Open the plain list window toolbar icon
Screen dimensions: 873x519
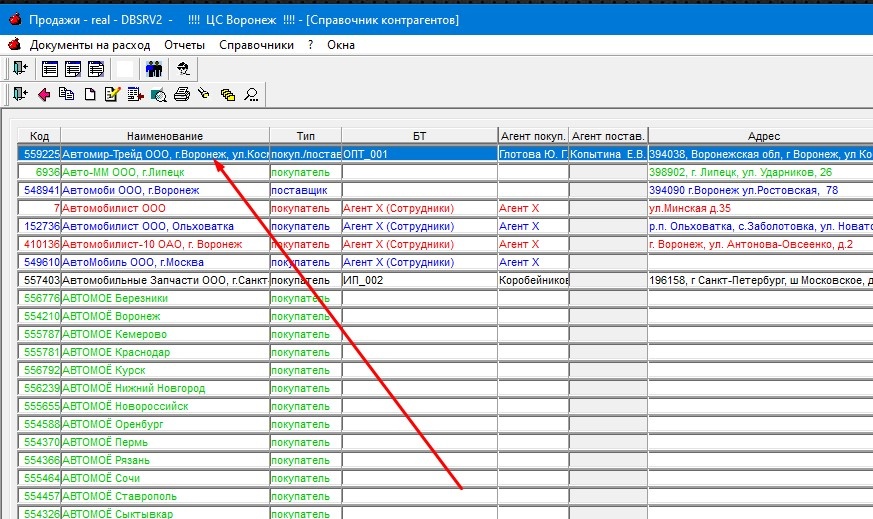coord(50,68)
